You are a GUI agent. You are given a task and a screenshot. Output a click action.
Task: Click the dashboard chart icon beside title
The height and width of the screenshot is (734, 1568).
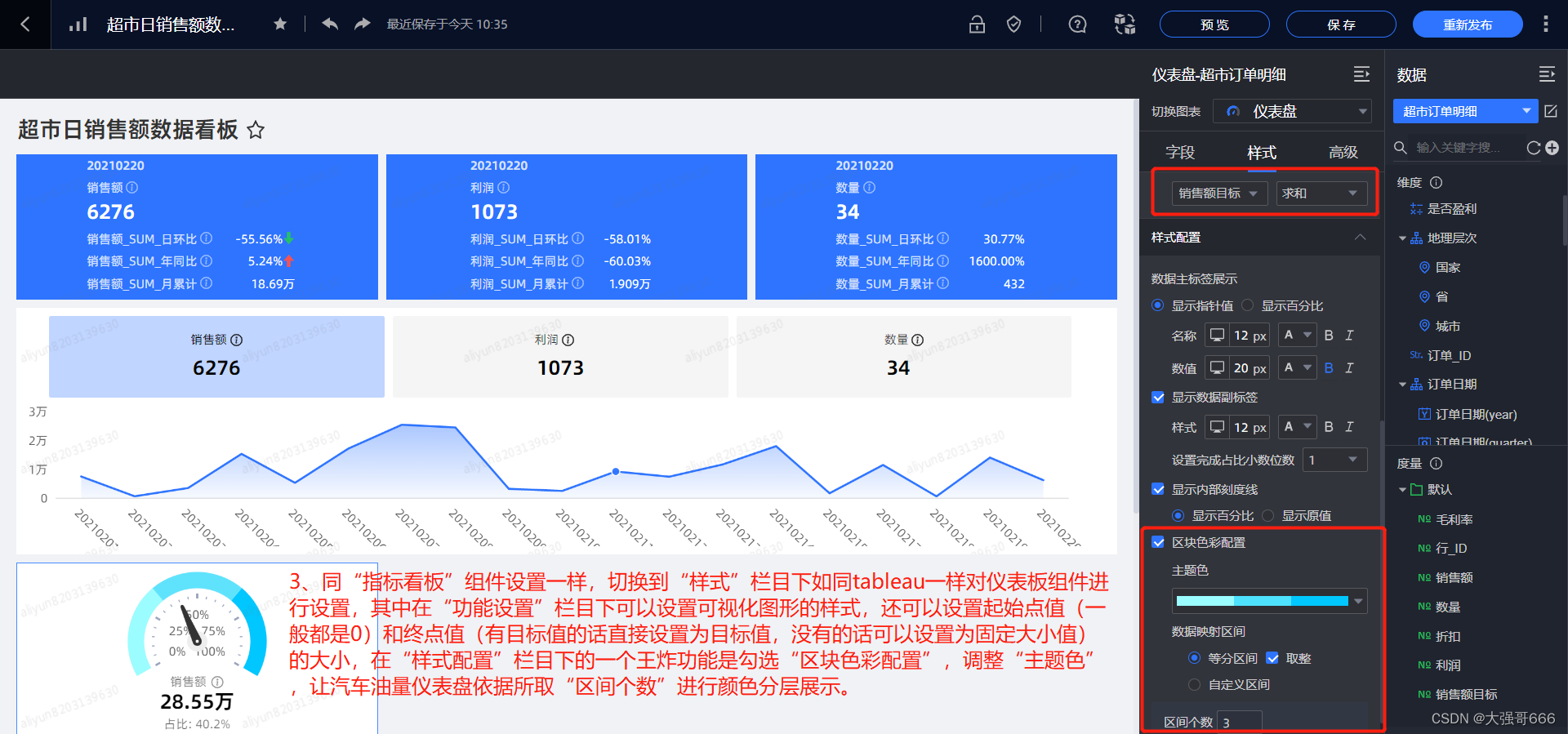pos(78,24)
